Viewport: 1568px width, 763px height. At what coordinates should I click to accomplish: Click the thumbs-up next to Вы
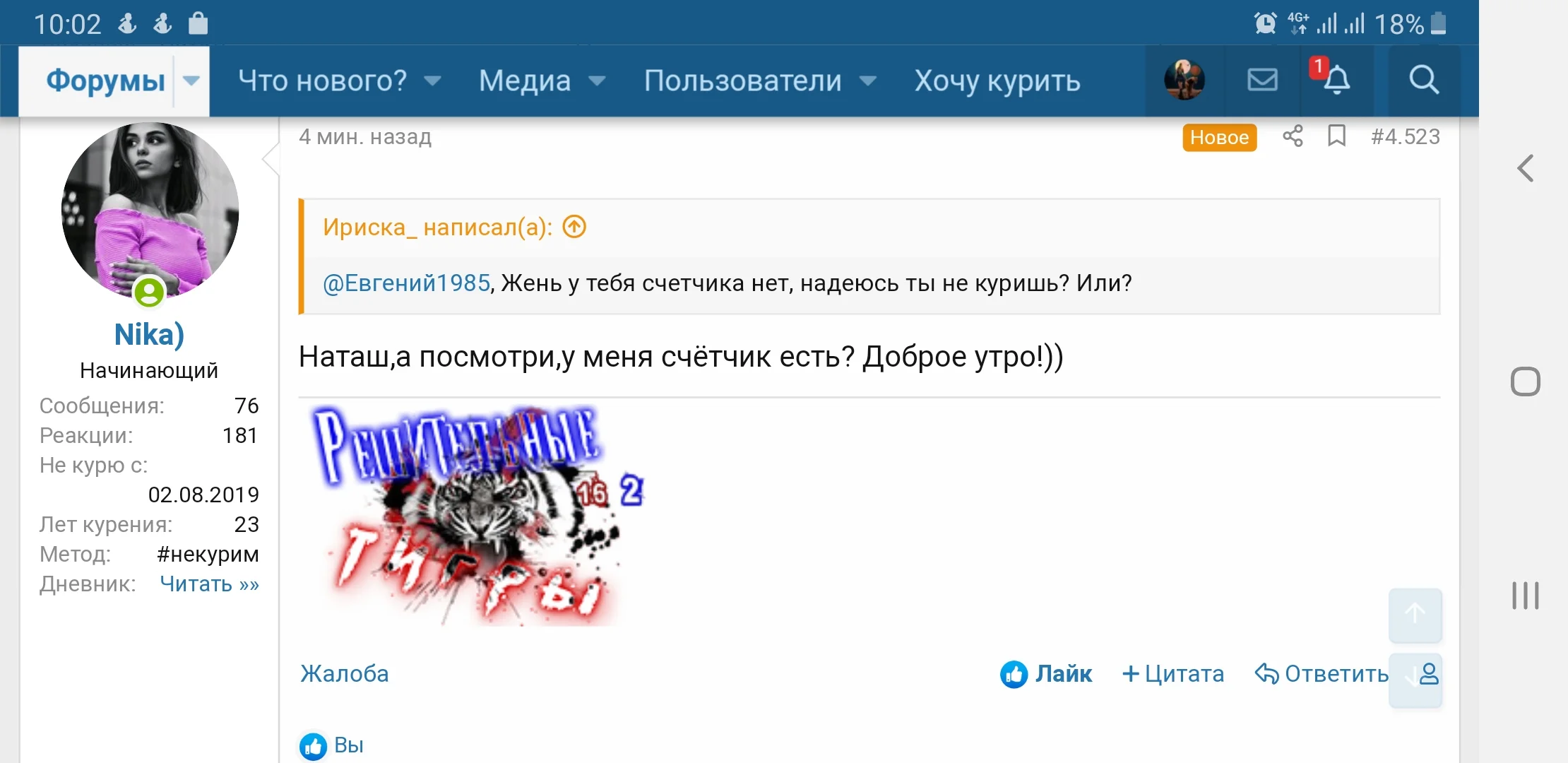[x=314, y=744]
